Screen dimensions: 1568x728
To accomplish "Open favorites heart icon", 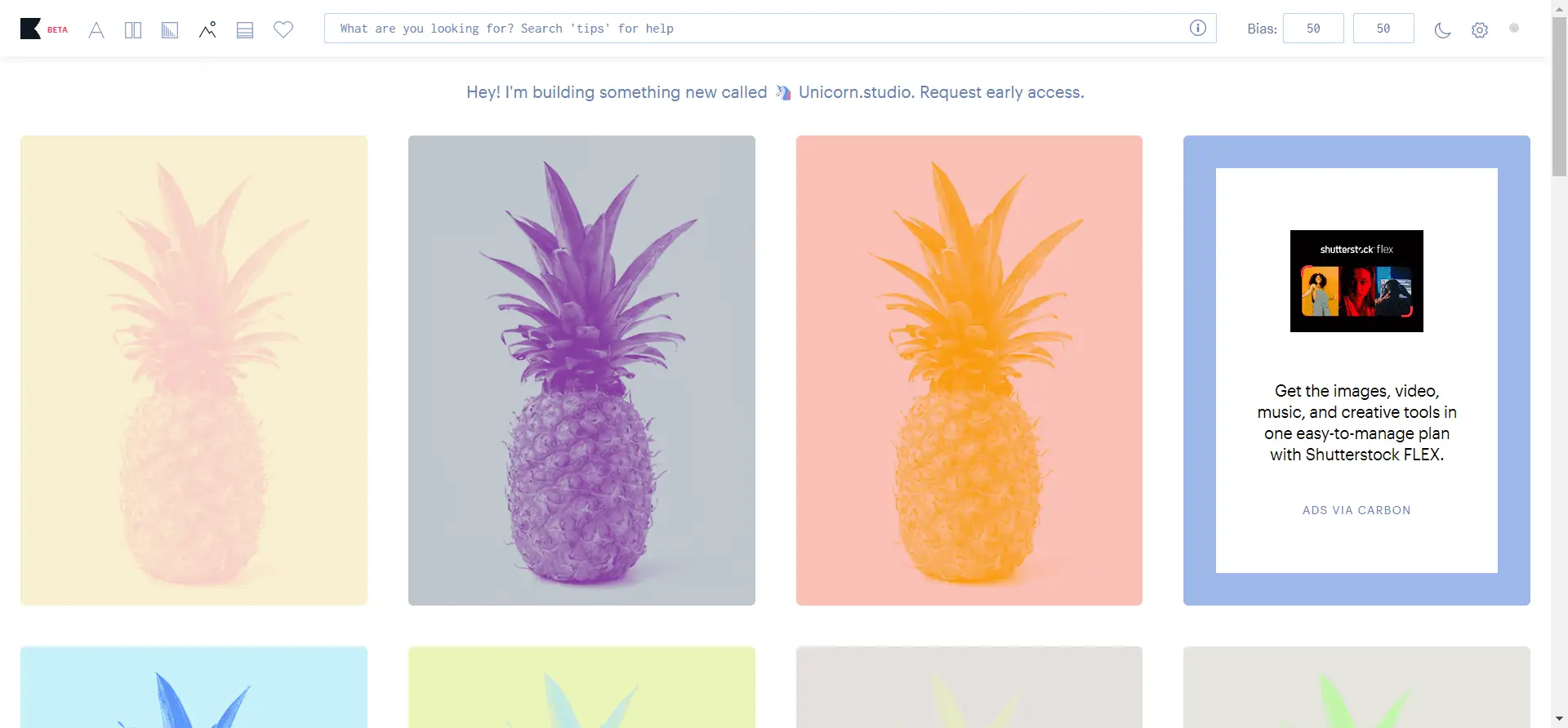I will (283, 29).
